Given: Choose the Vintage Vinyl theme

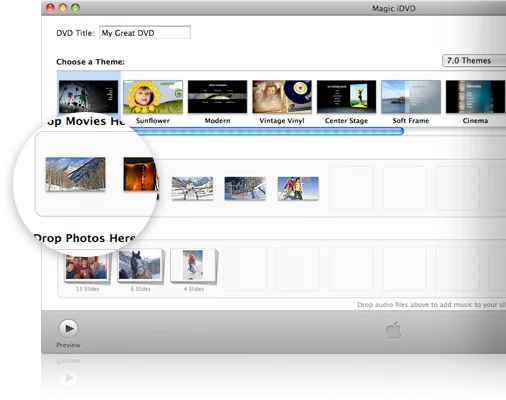Looking at the screenshot, I should point(282,97).
